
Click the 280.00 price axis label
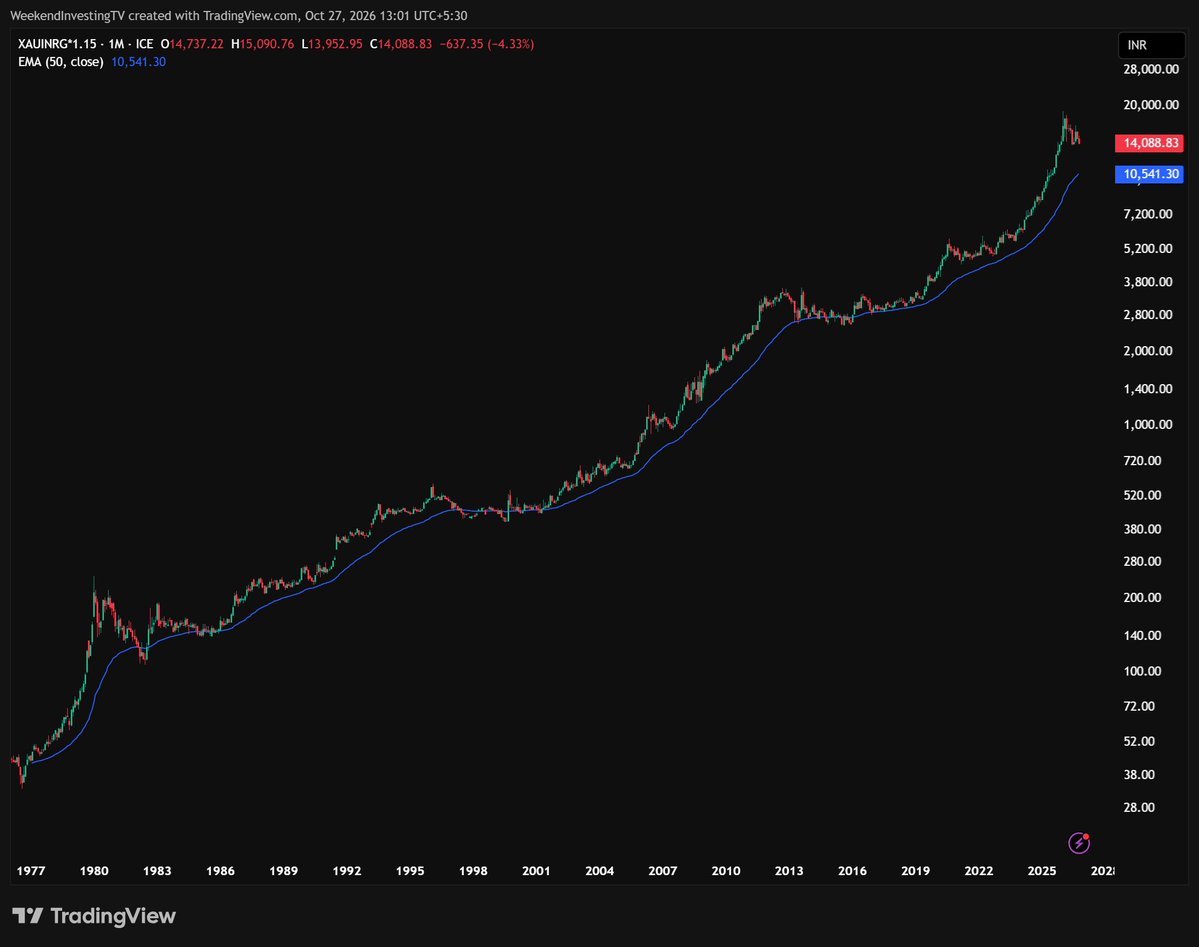tap(1142, 561)
